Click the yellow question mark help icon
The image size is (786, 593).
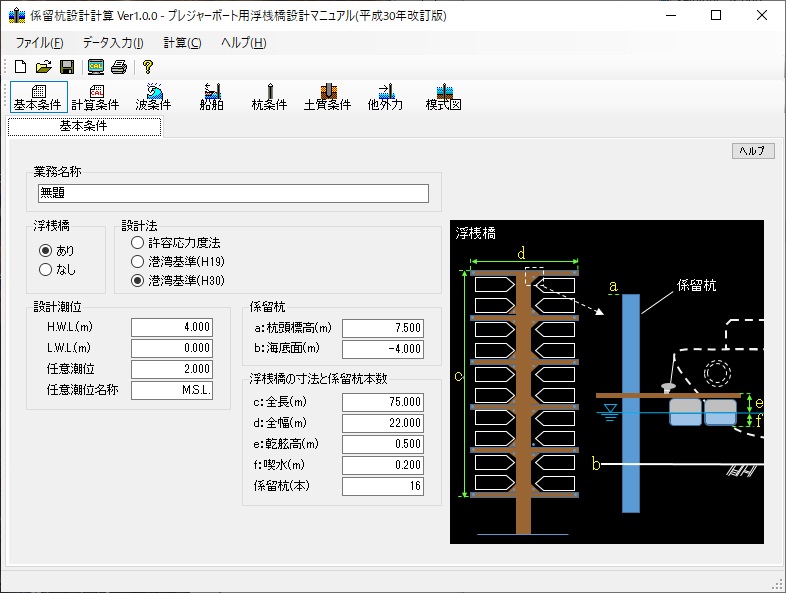147,67
